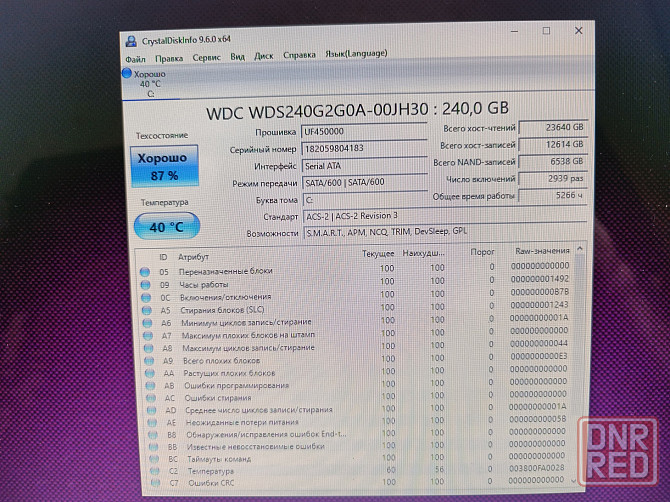This screenshot has height=502, width=670.
Task: Click status icon for A6 Минимум циклов
Action: click(x=147, y=323)
